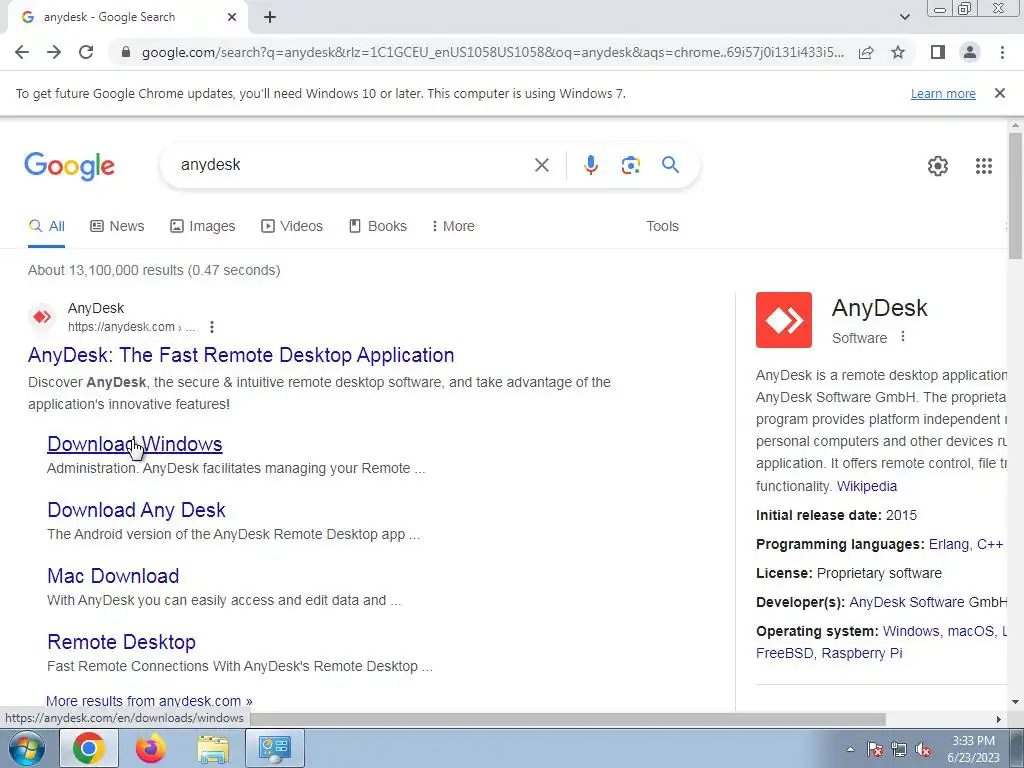
Task: Click the Google logo
Action: coord(69,166)
